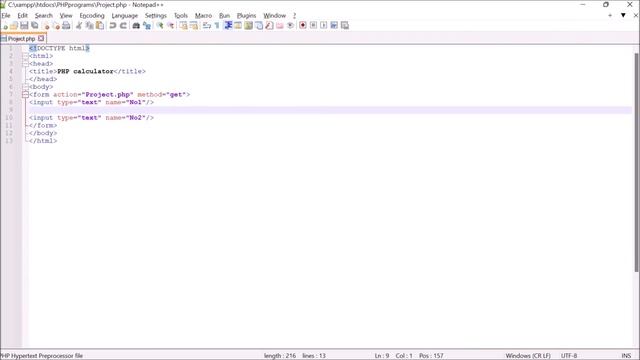Open the Function List panel icon
The image size is (640, 360).
pyautogui.click(x=269, y=26)
